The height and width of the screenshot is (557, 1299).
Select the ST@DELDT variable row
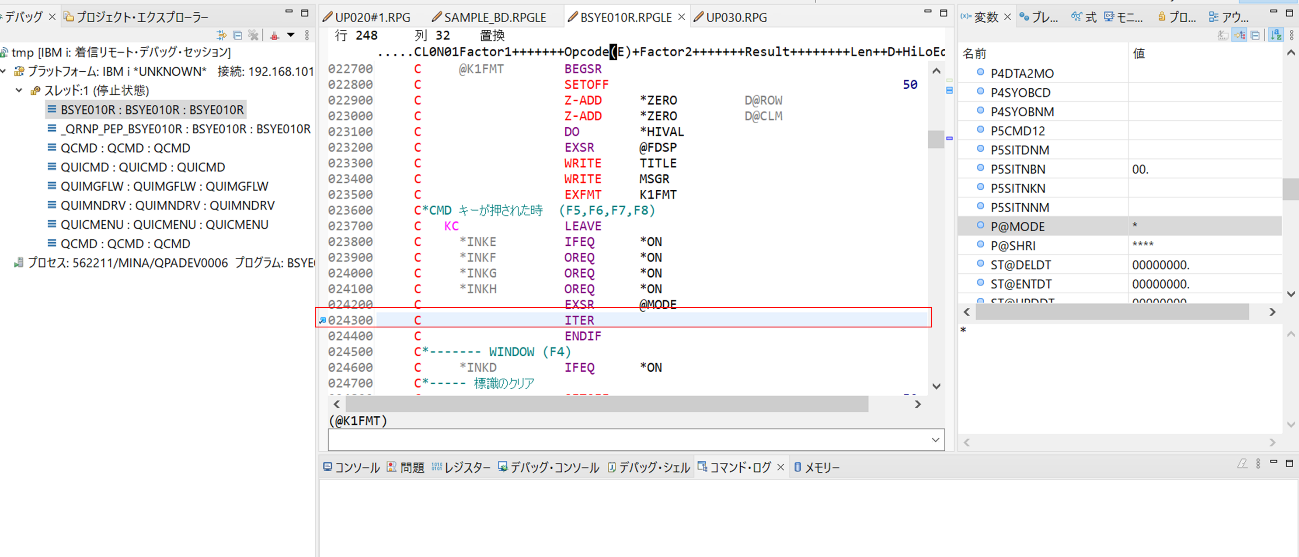click(1120, 264)
